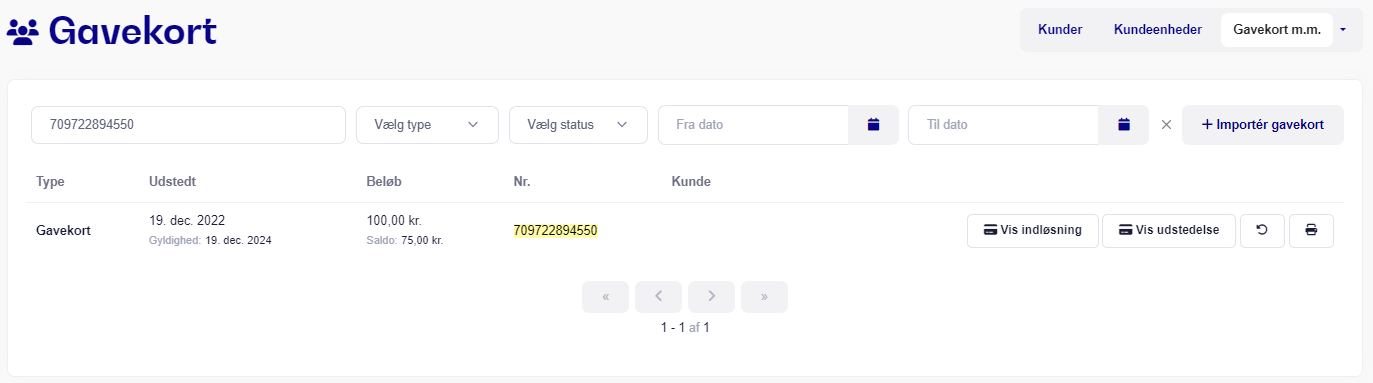Screen dimensions: 1373x383
Task: Clear filters with the X icon
Action: click(x=1166, y=125)
